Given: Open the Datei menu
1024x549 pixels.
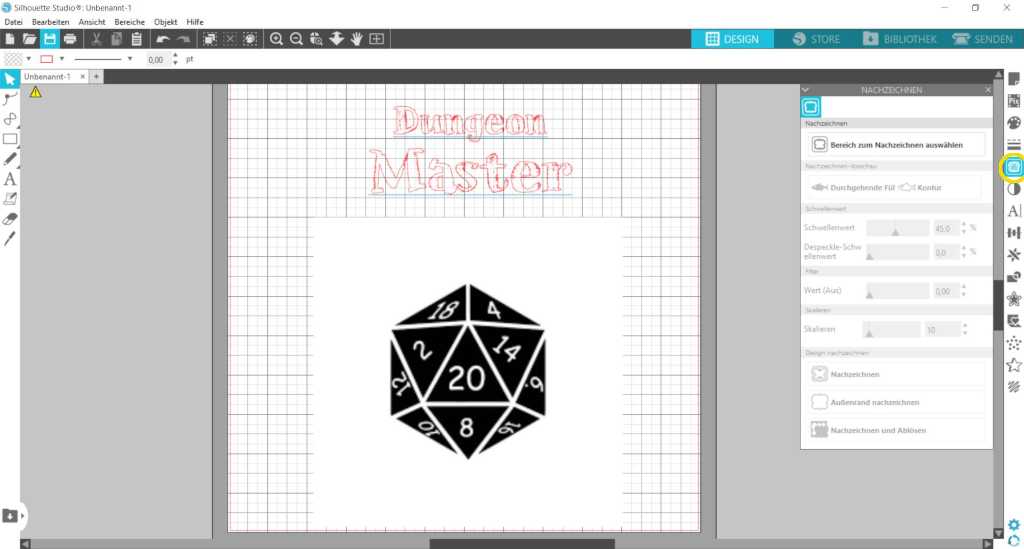Looking at the screenshot, I should click(x=13, y=22).
